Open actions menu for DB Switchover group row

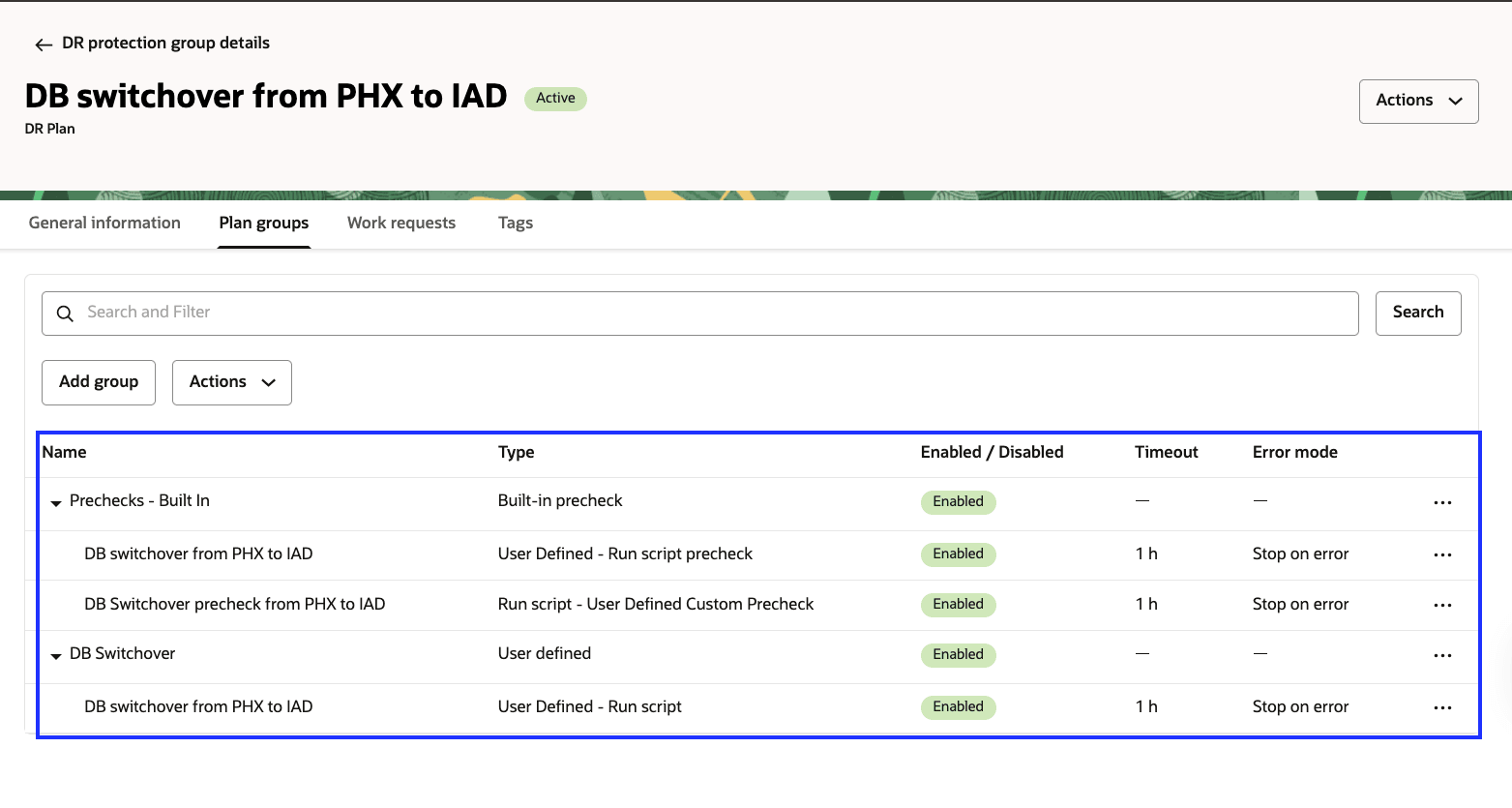[1442, 655]
